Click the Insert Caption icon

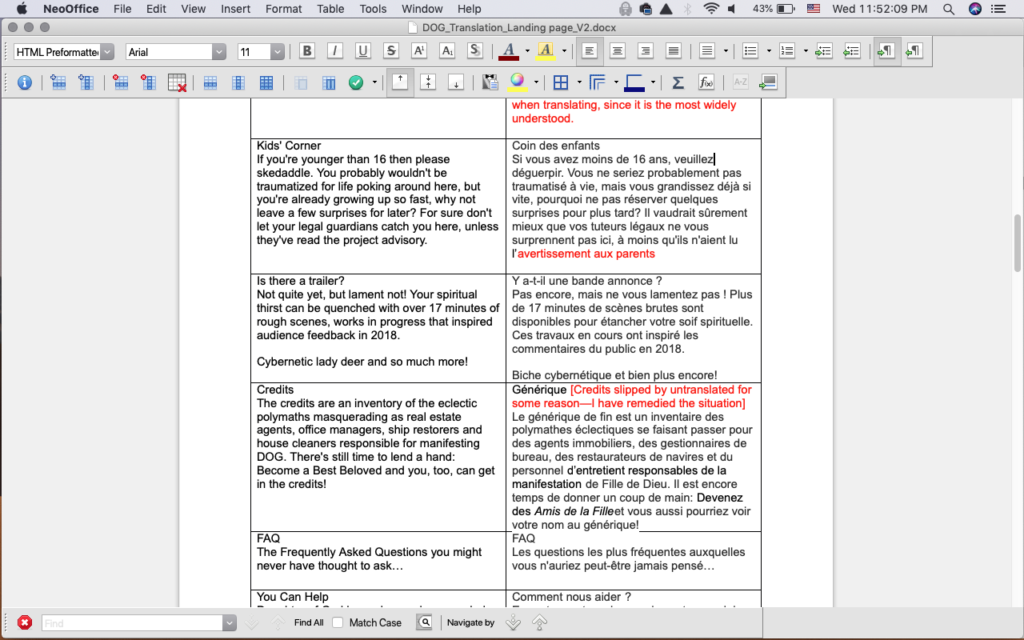pos(768,82)
